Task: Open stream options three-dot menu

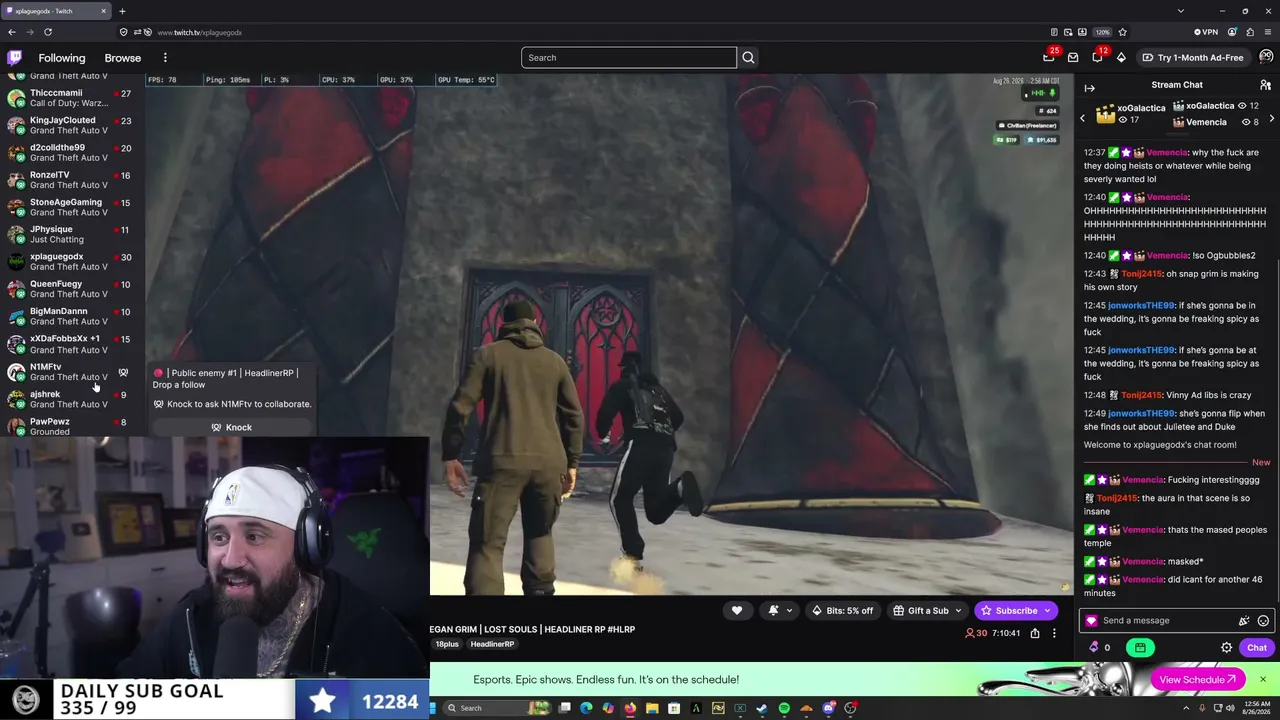Action: (1054, 633)
